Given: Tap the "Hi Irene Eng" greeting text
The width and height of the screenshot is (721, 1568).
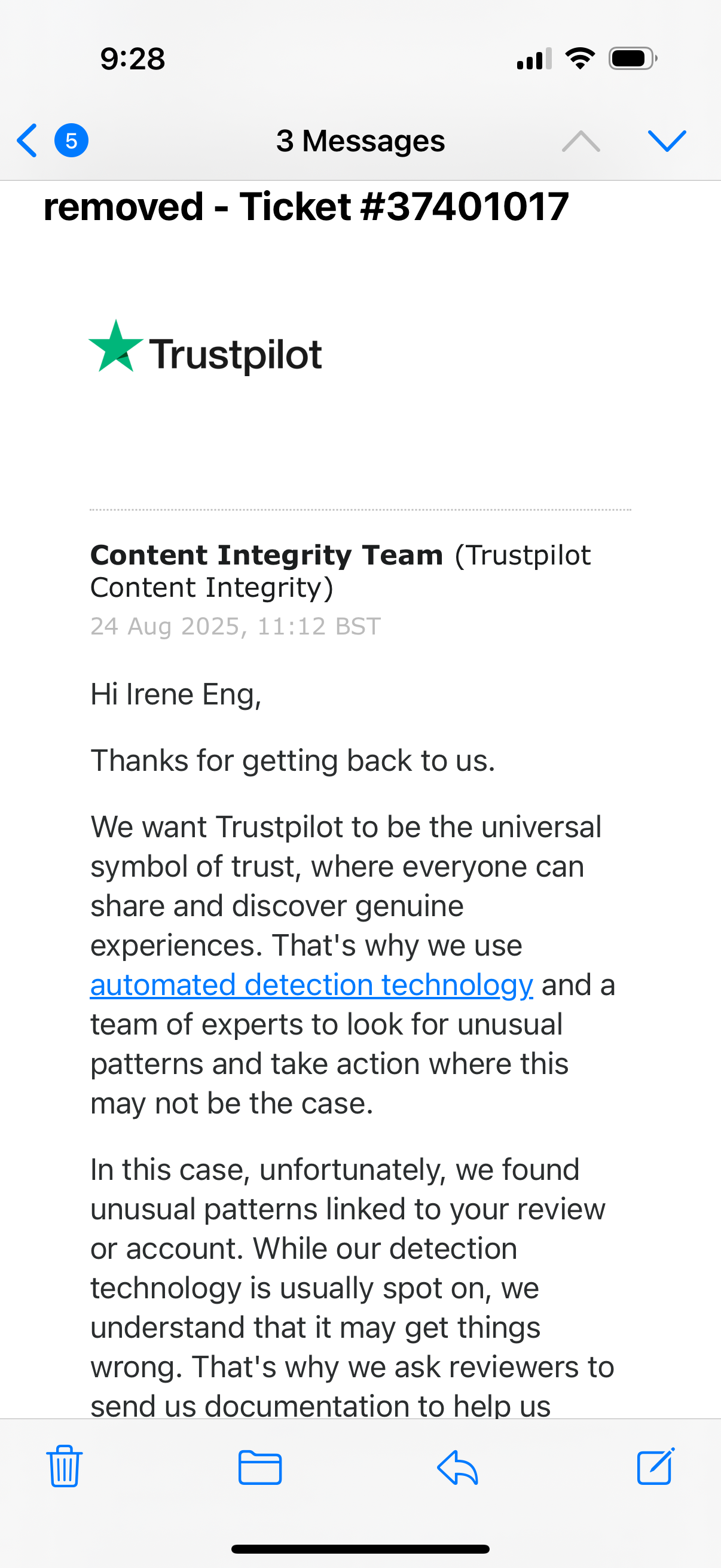Looking at the screenshot, I should click(x=176, y=694).
